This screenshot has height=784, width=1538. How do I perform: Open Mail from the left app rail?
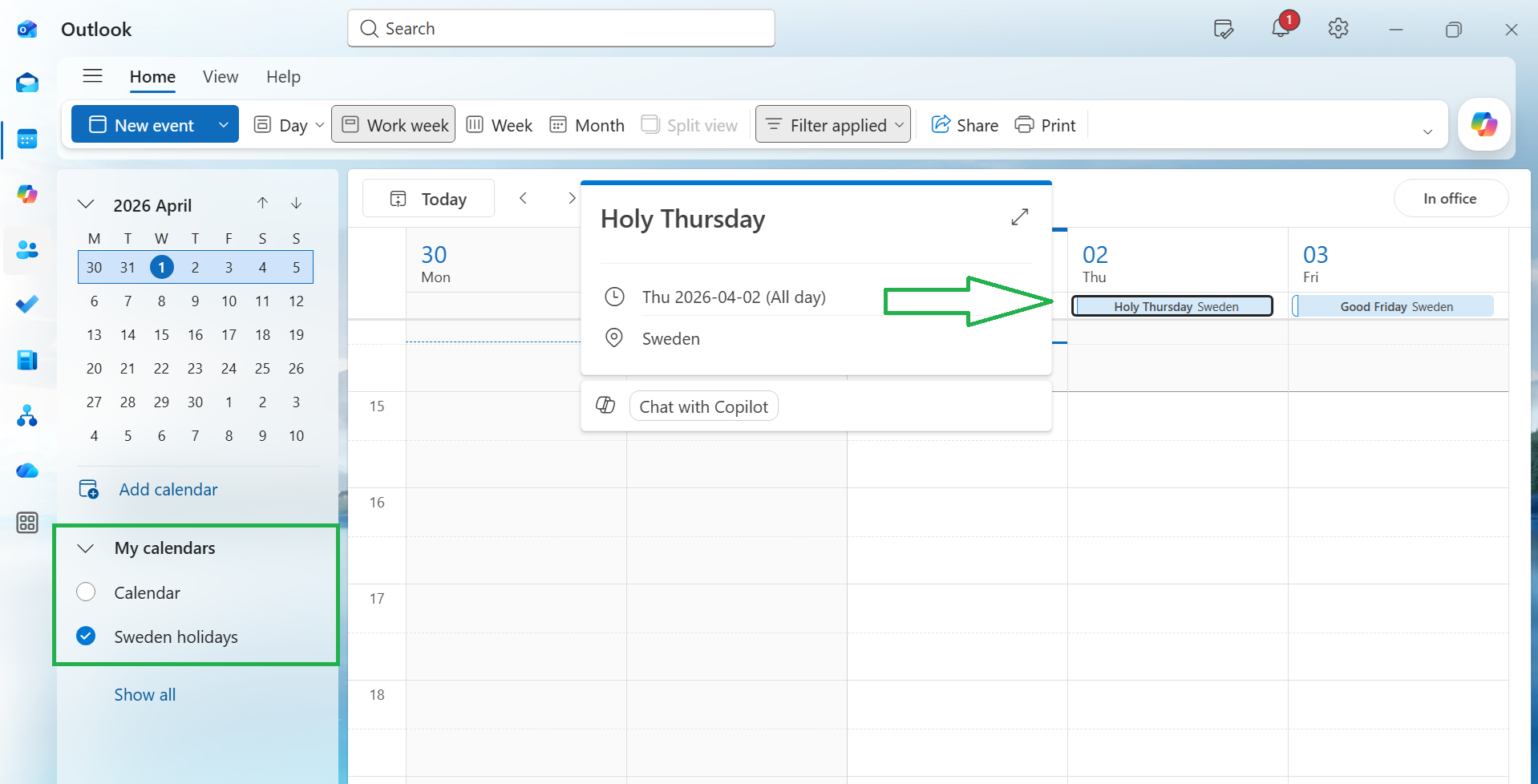27,83
